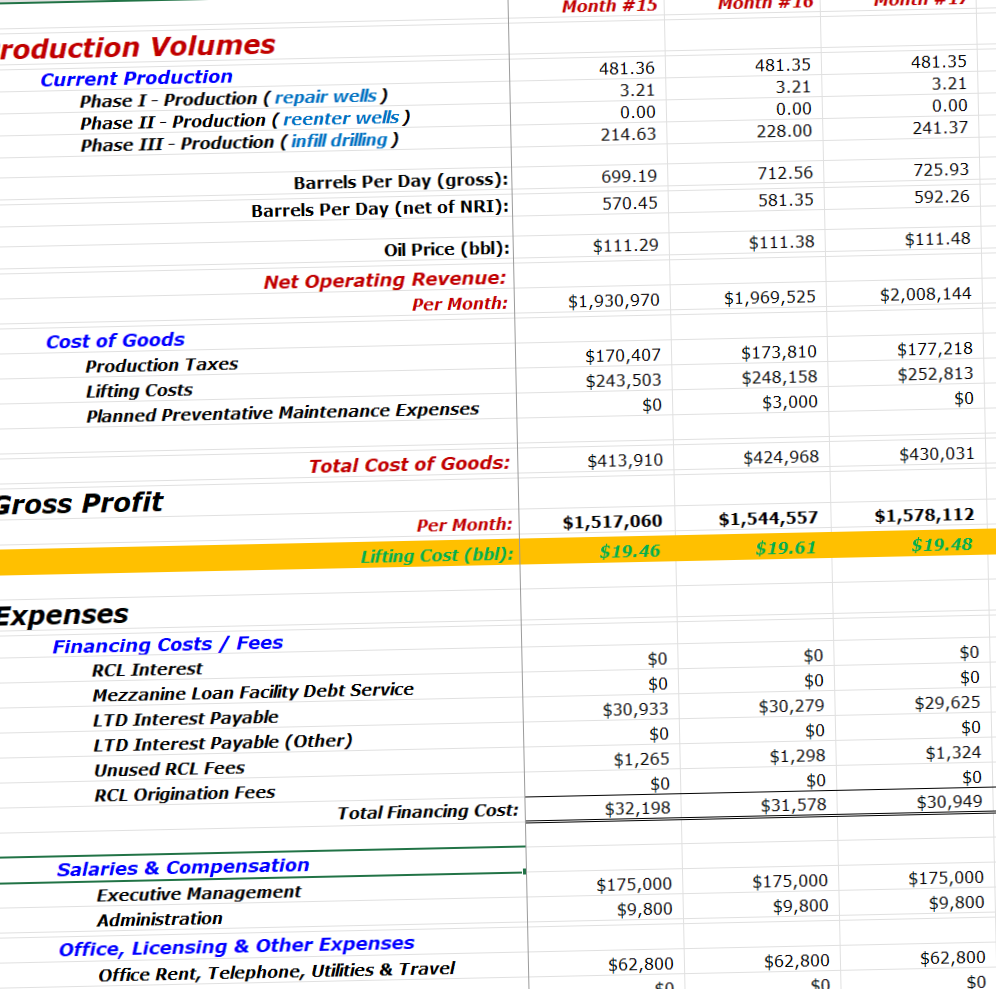The height and width of the screenshot is (989, 996).
Task: Select the Barrels Per Day (gross) label
Action: pyautogui.click(x=401, y=182)
